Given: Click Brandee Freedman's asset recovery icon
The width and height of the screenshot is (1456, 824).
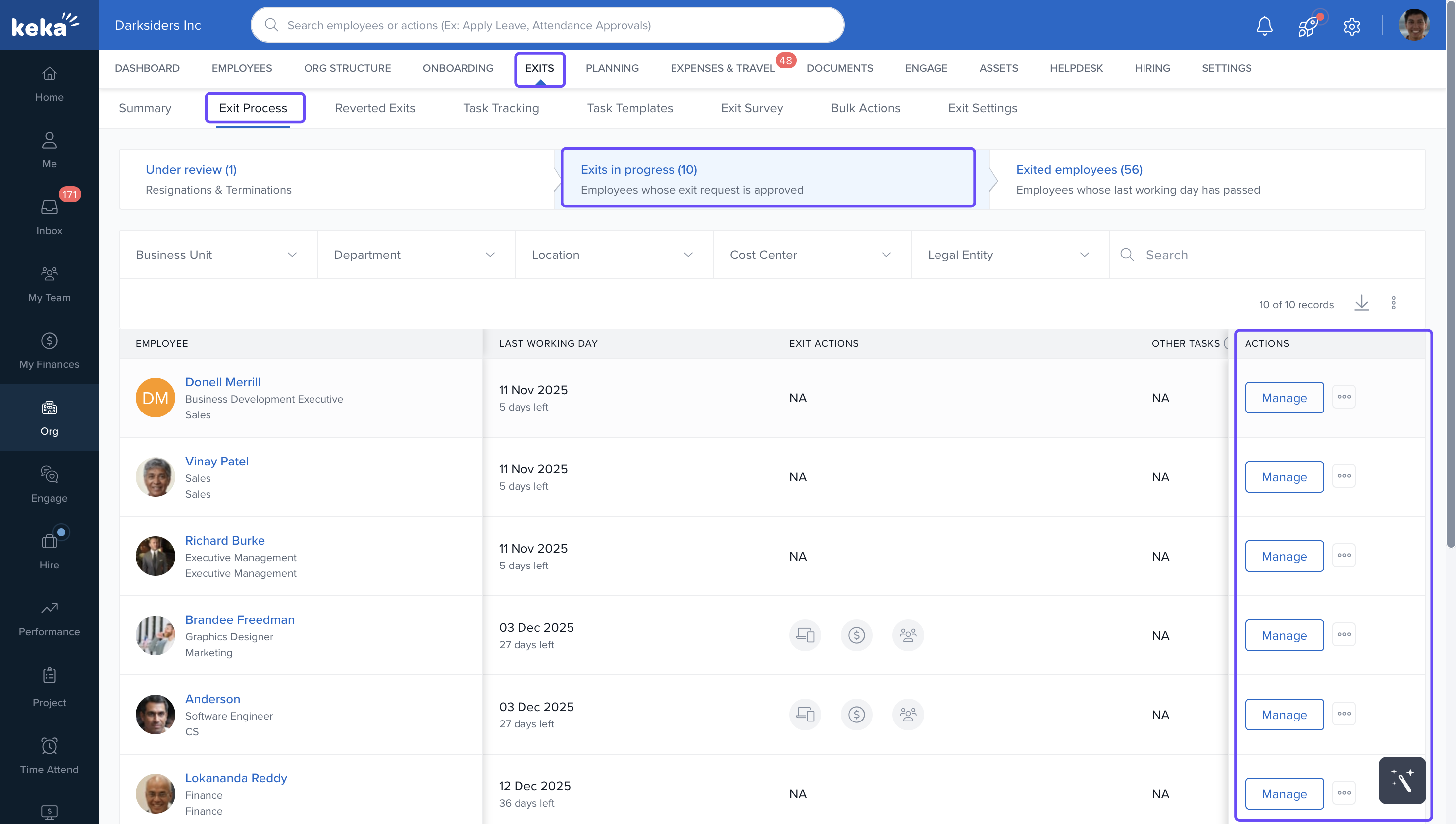Looking at the screenshot, I should point(805,635).
